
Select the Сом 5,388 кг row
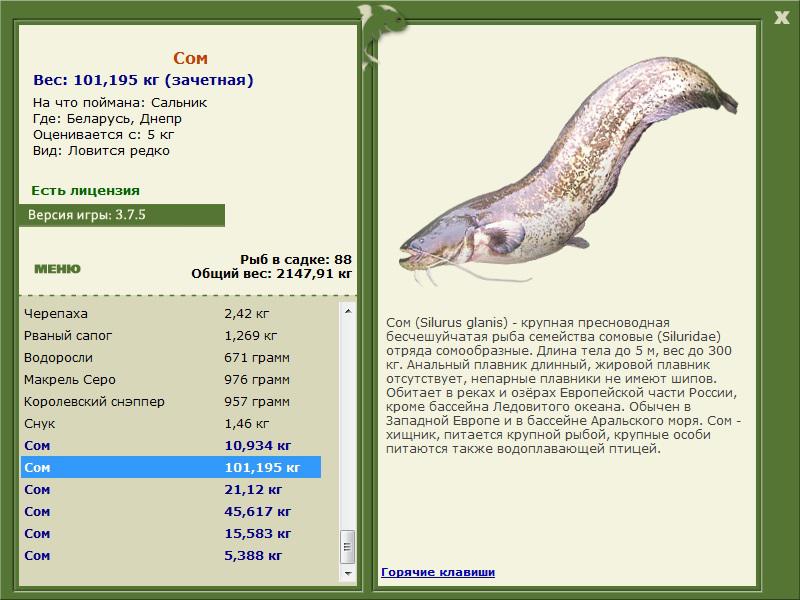click(x=171, y=555)
